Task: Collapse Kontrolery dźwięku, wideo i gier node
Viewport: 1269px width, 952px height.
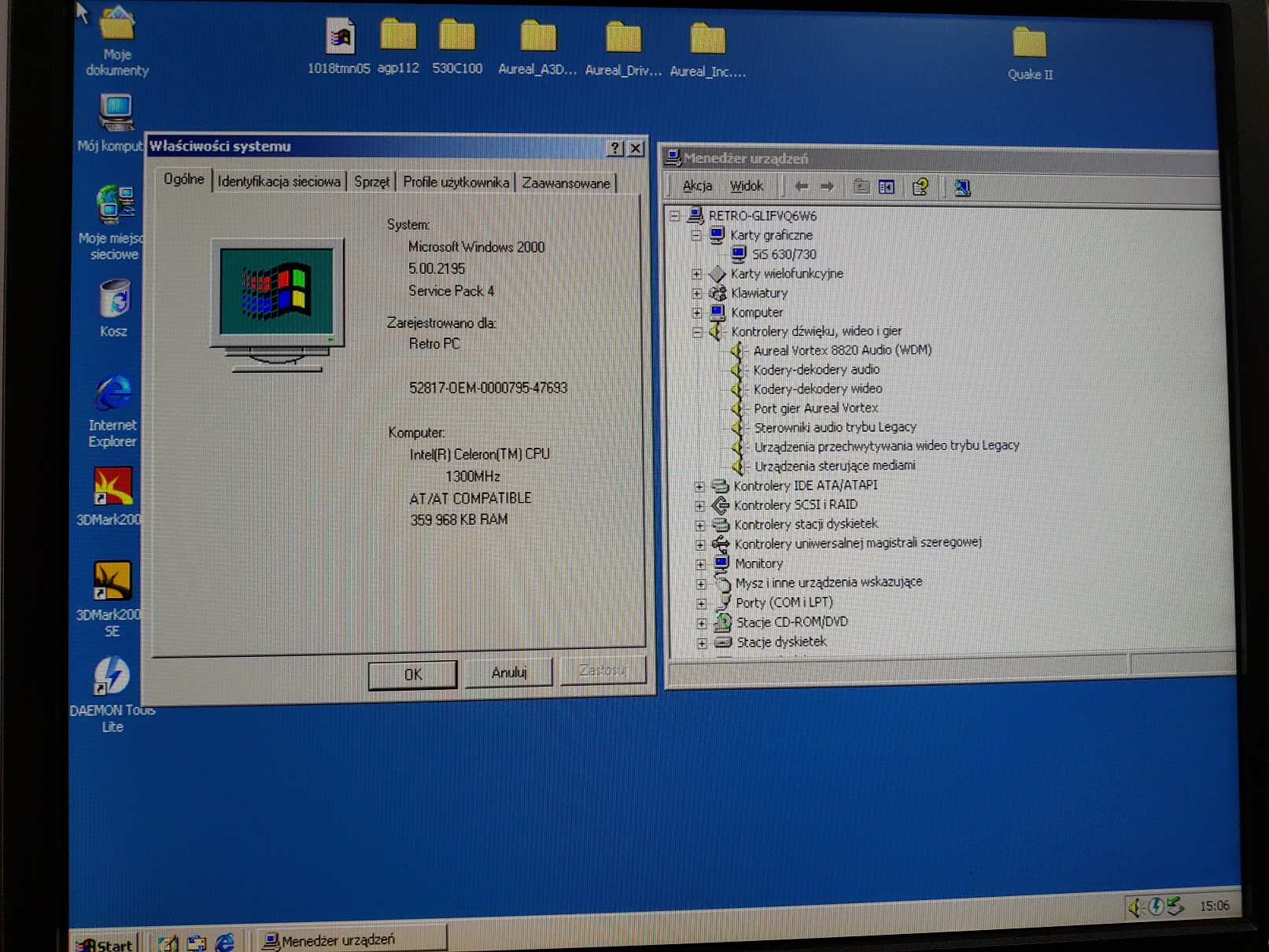Action: pyautogui.click(x=697, y=332)
